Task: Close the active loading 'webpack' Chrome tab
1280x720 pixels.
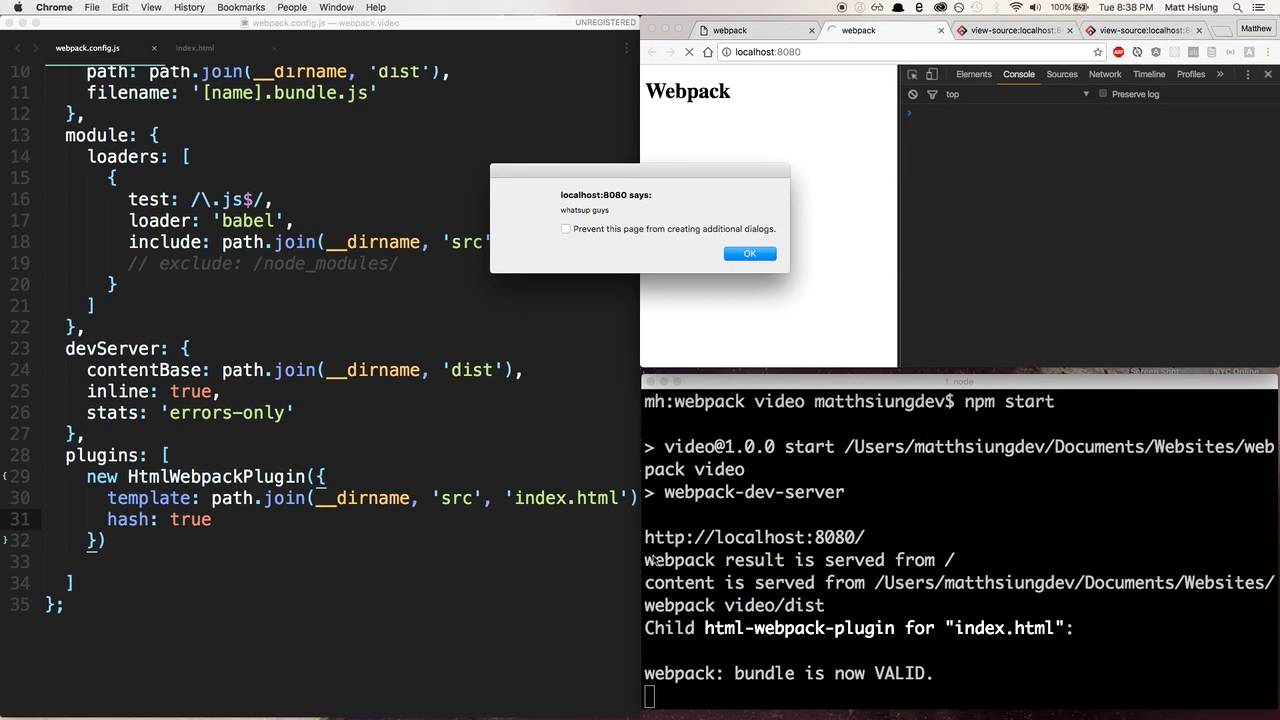Action: coord(941,30)
